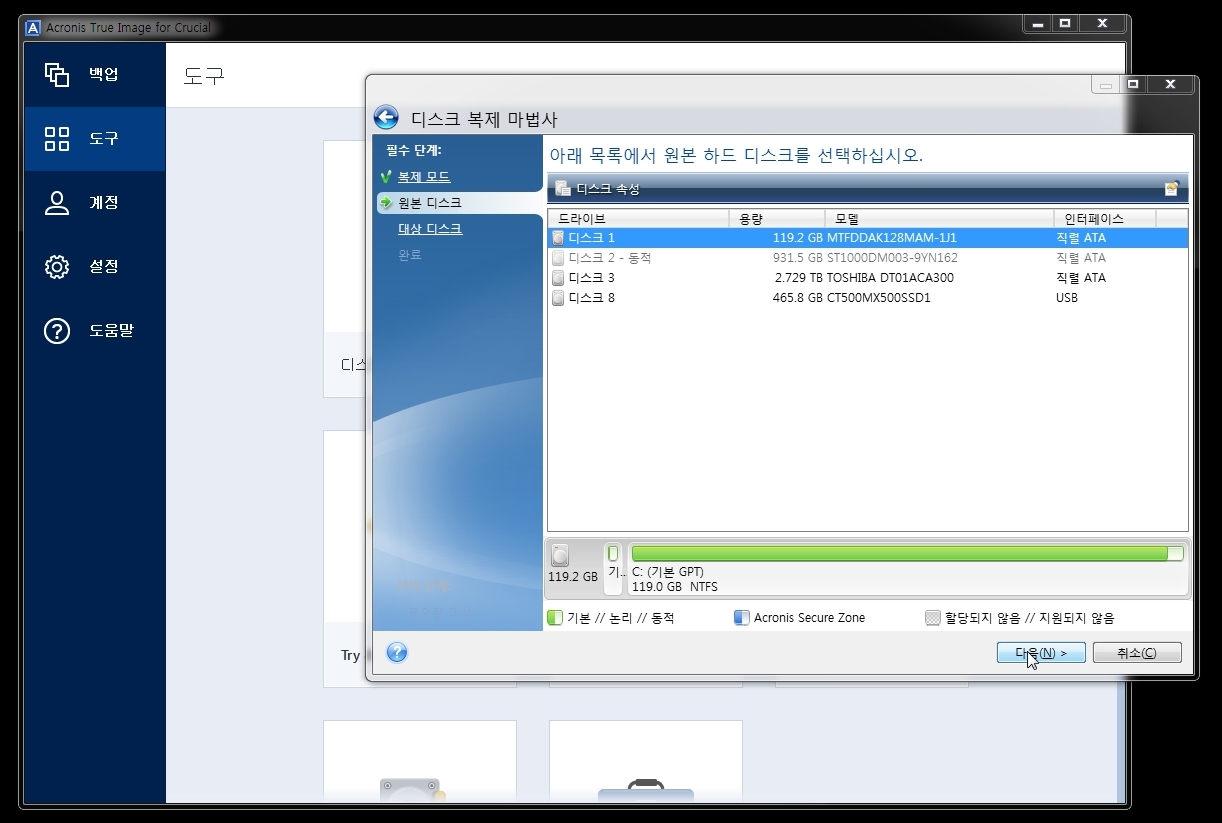Open 도움말 help page
The image size is (1222, 823).
95,330
